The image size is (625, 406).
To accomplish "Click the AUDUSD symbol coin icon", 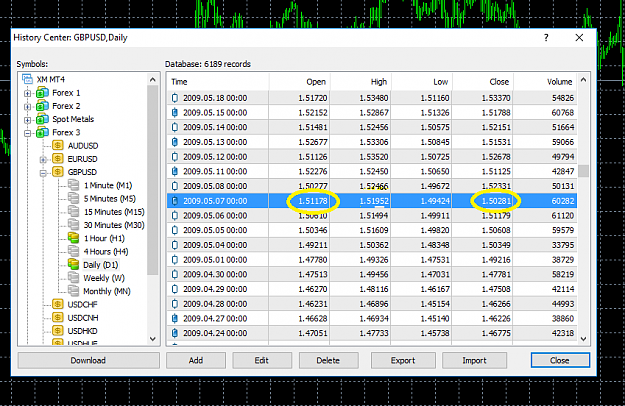I will pyautogui.click(x=58, y=145).
